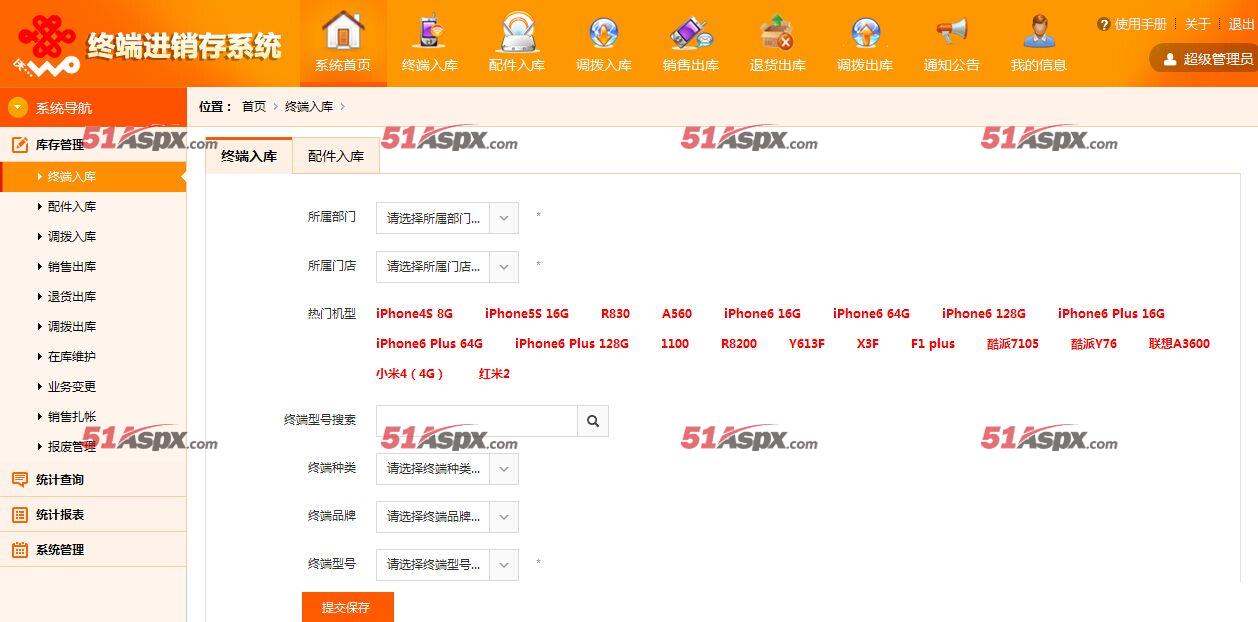This screenshot has width=1258, height=622.
Task: Collapse the 系统导航 arrow icon
Action: 17,107
